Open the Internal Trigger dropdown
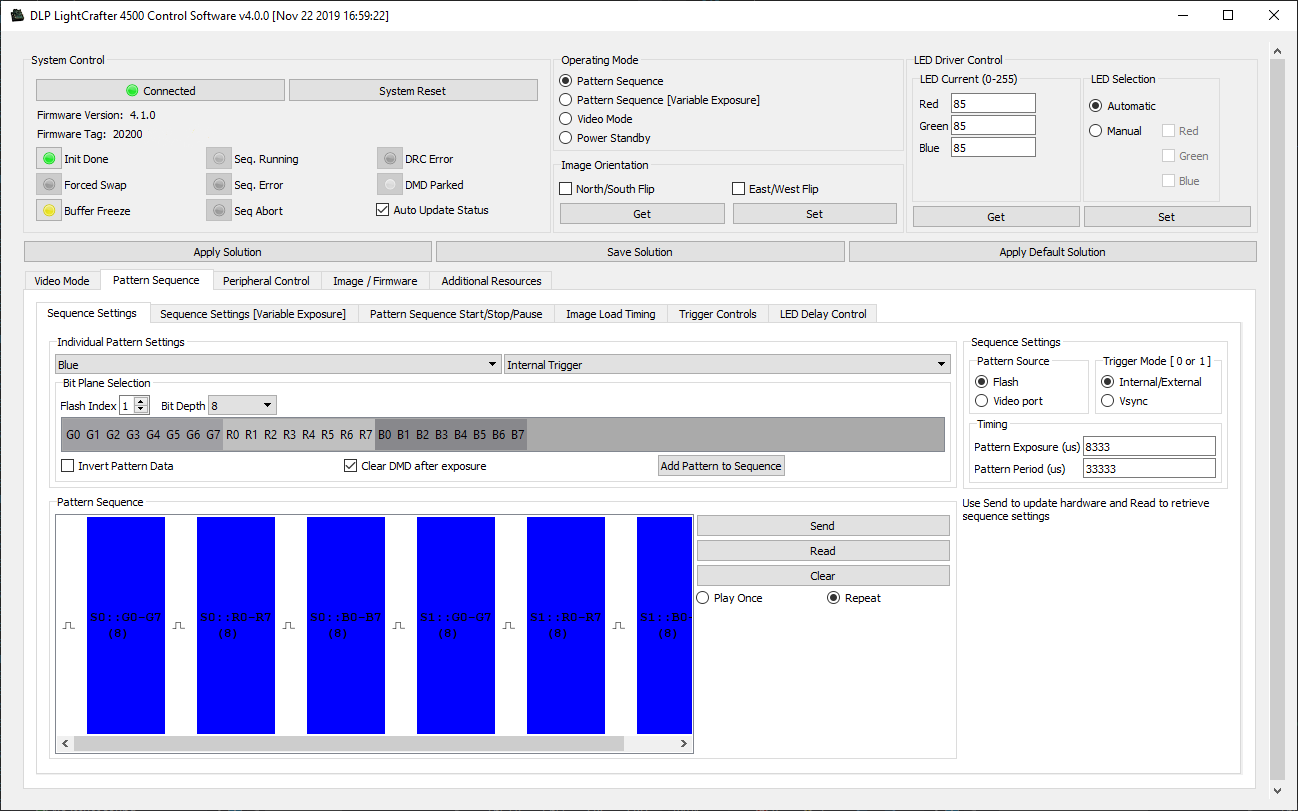This screenshot has height=811, width=1298. point(727,365)
